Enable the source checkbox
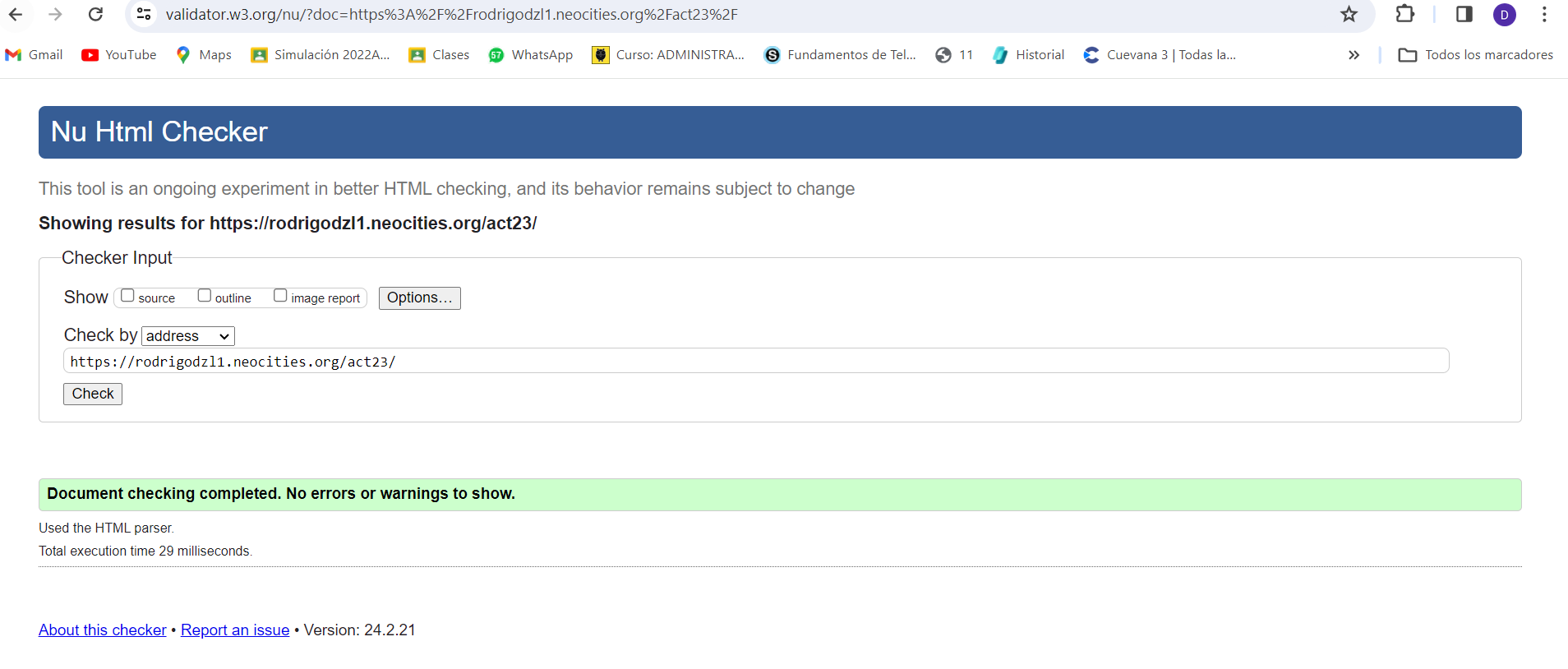 coord(127,295)
